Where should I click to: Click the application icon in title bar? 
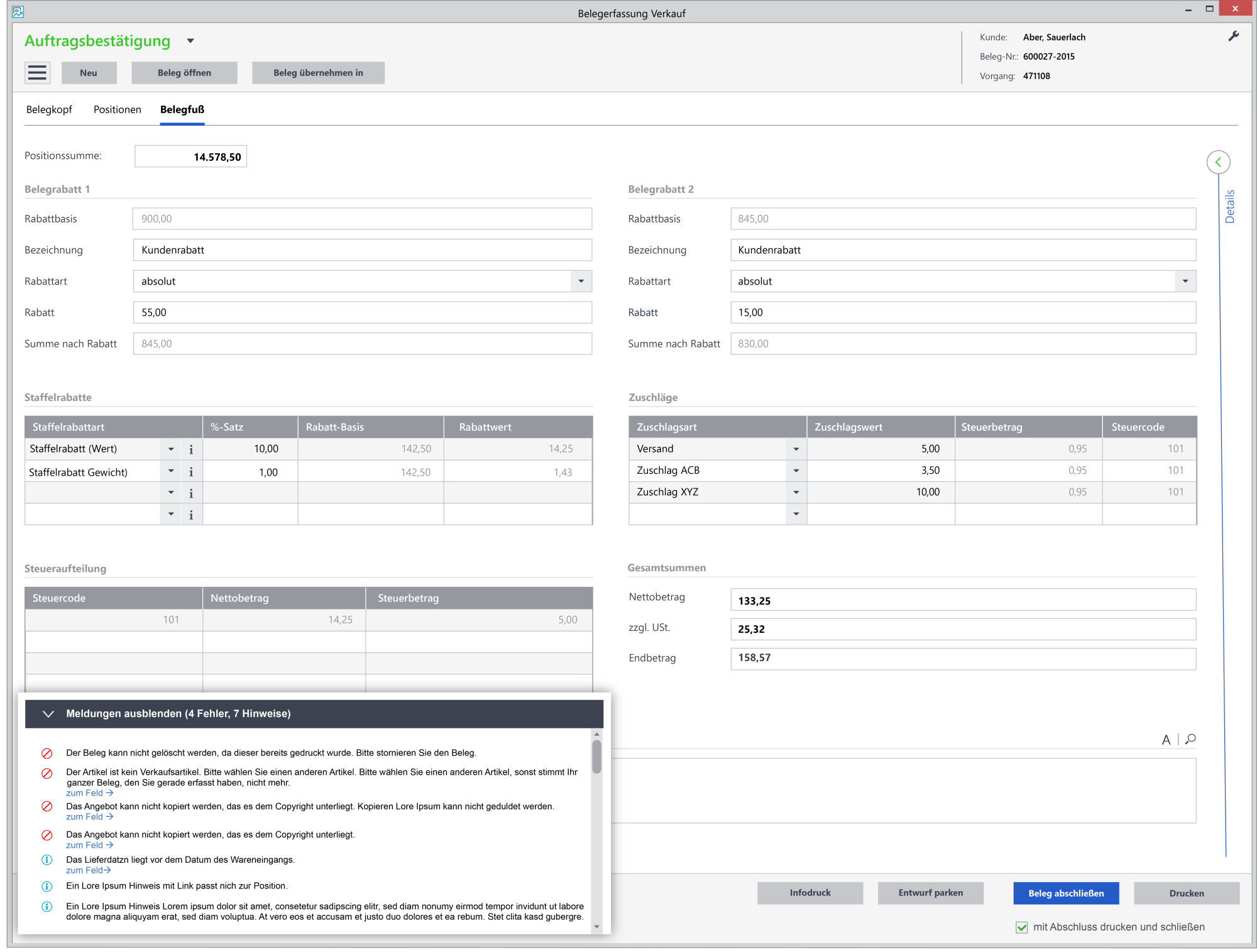coord(18,11)
